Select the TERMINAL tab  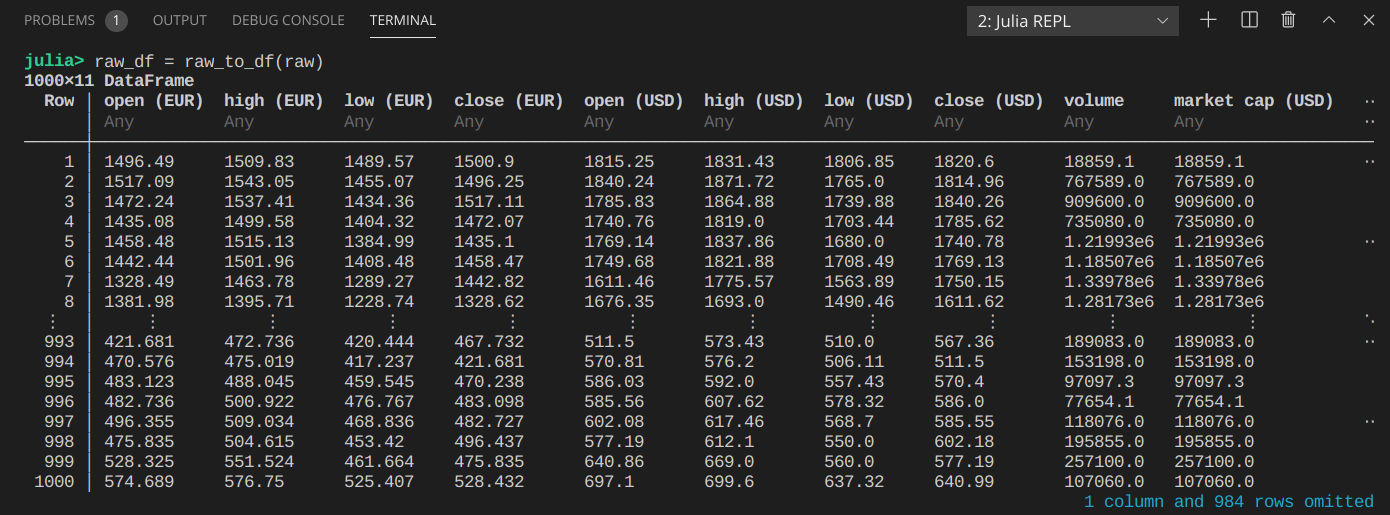[402, 20]
